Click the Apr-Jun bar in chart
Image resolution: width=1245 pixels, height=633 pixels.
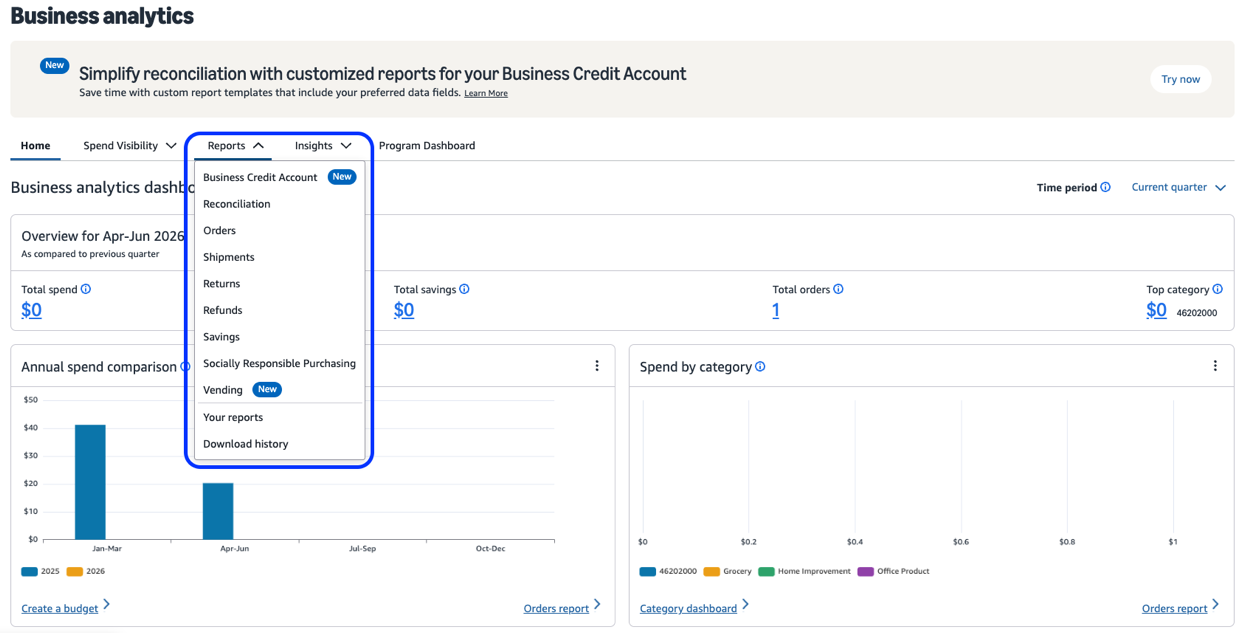point(218,511)
